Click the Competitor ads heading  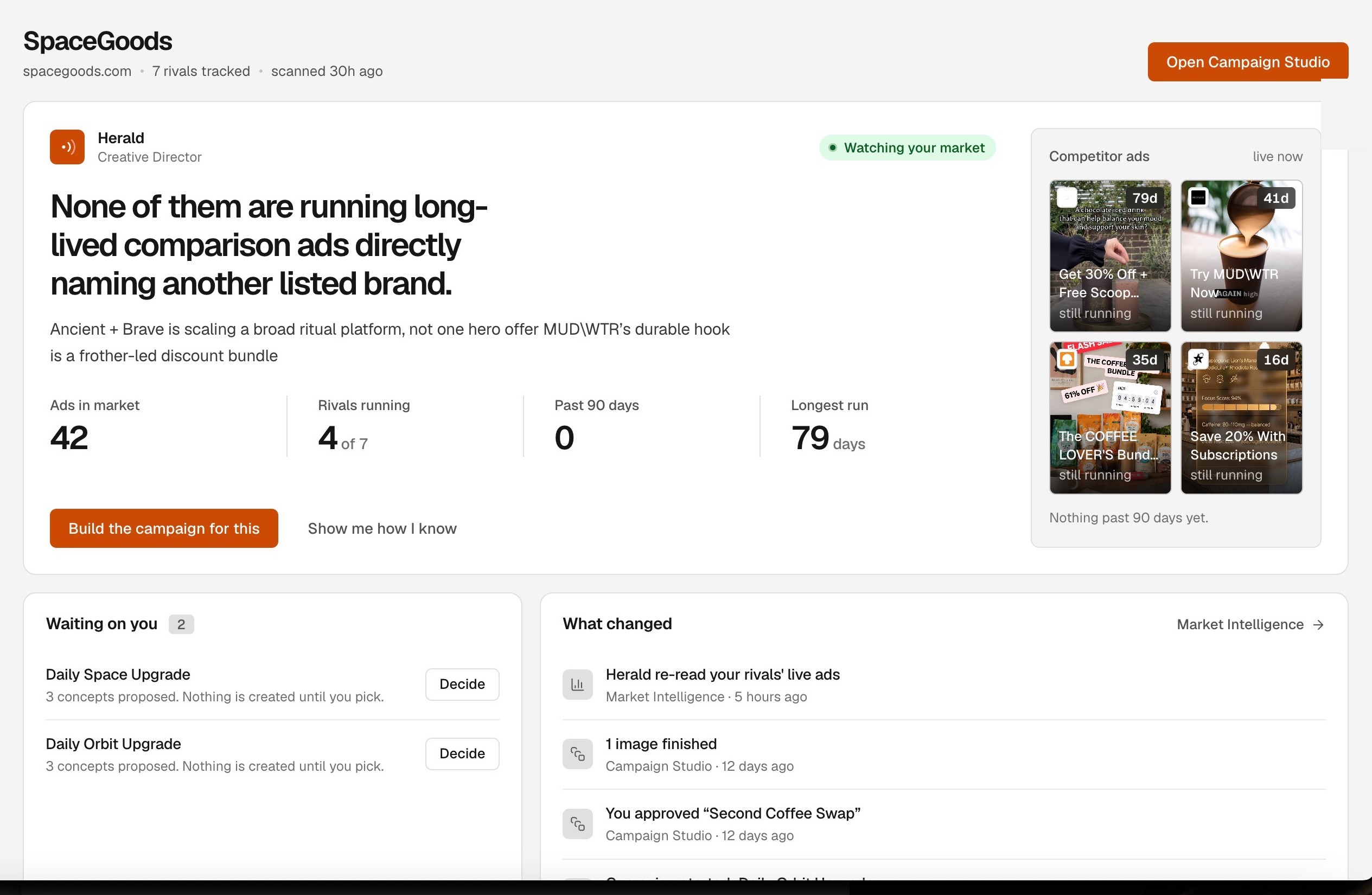point(1099,156)
